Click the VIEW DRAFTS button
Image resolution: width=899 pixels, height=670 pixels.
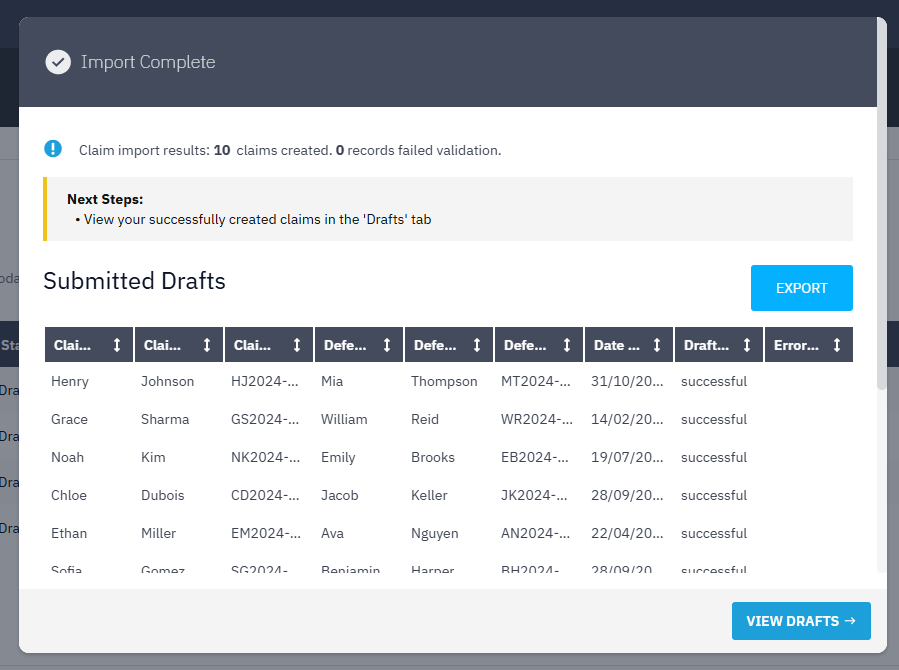[x=800, y=620]
